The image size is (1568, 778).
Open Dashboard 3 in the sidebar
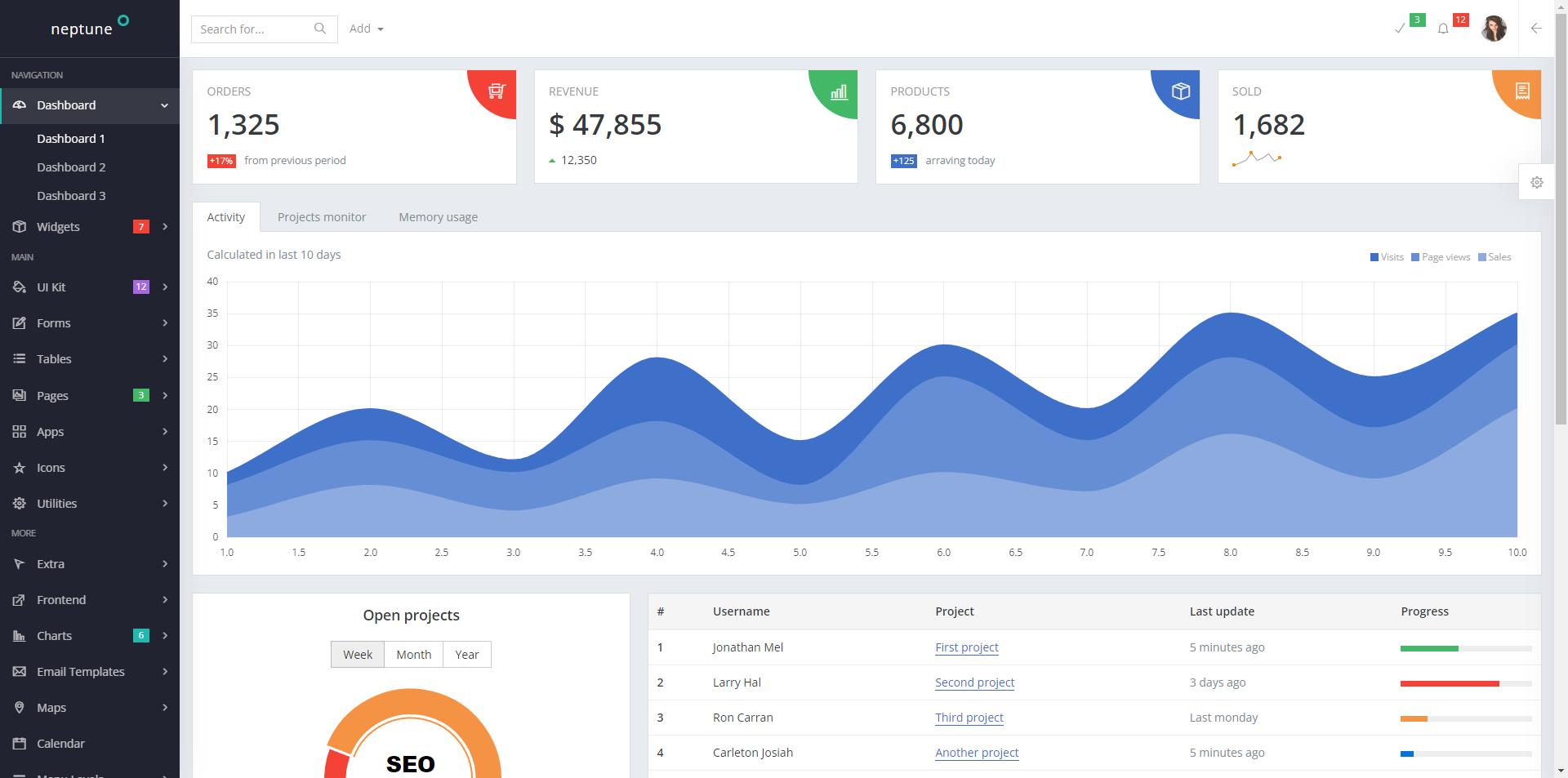click(x=71, y=196)
